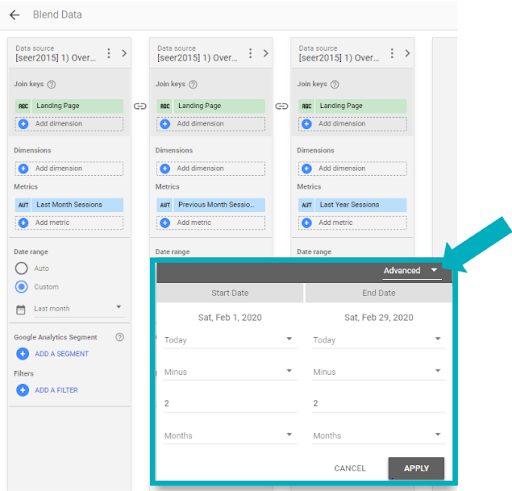Click Start Date number field showing 2
This screenshot has width=512, height=491.
[x=230, y=404]
